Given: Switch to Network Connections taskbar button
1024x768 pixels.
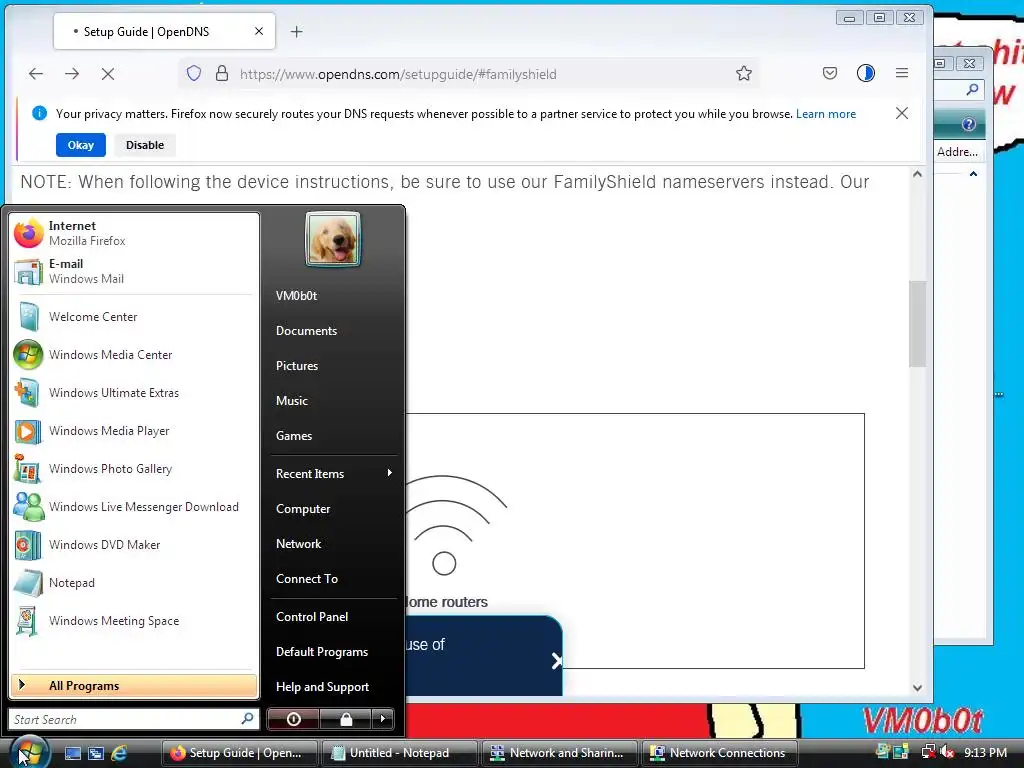Looking at the screenshot, I should point(721,753).
